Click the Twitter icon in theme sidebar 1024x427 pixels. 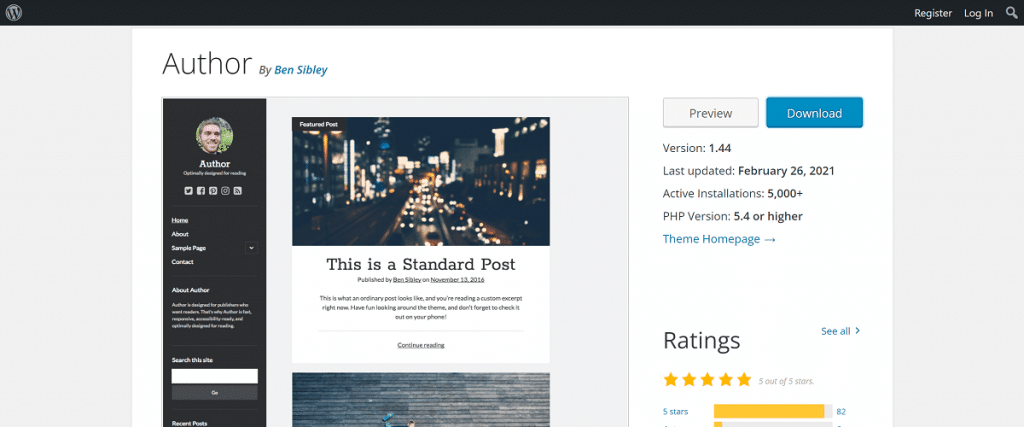[x=189, y=190]
